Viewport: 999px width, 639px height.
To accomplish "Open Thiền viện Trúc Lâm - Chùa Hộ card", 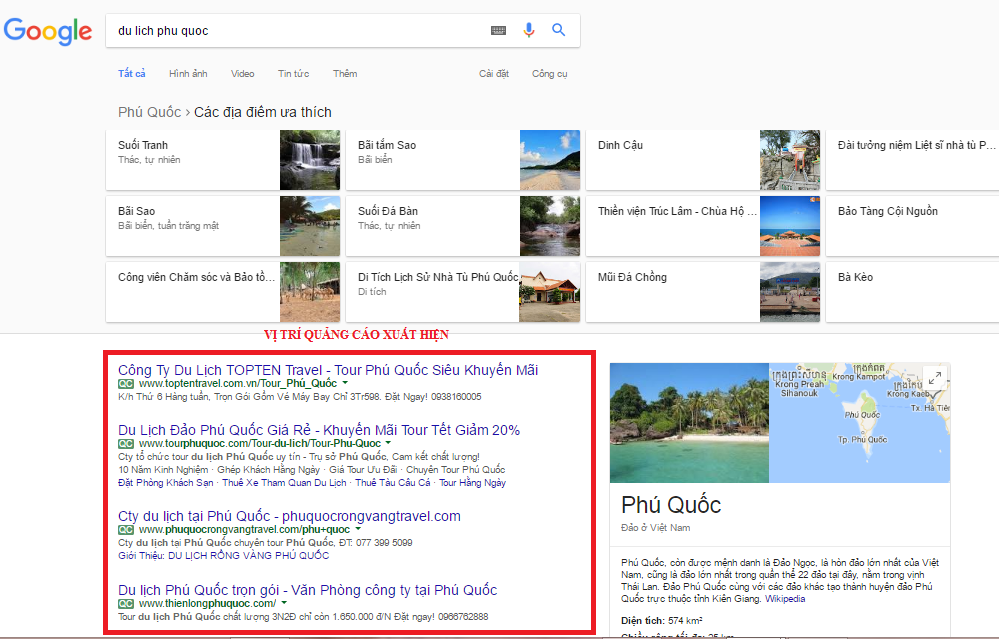I will 703,226.
